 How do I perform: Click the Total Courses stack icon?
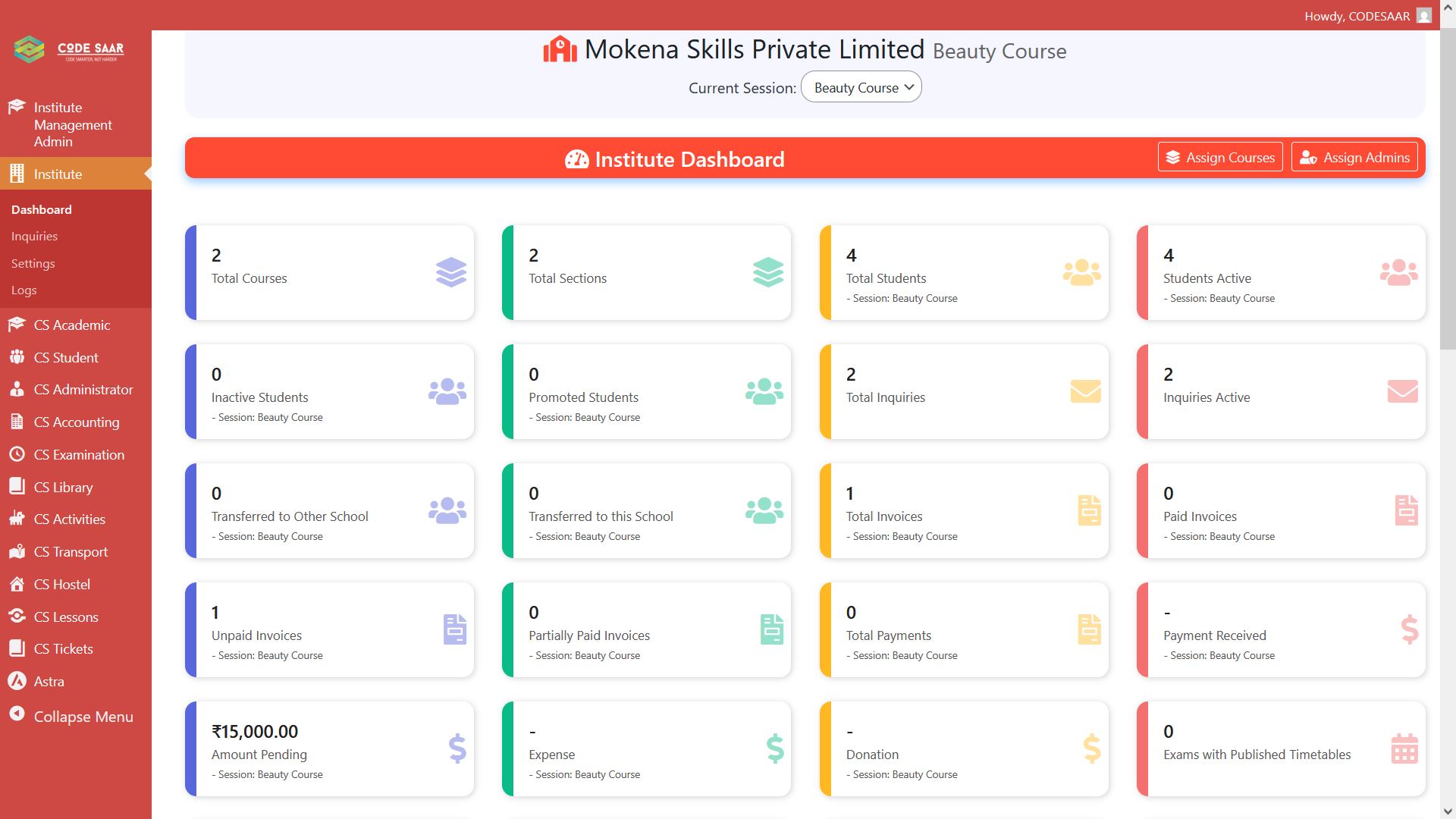[x=450, y=272]
